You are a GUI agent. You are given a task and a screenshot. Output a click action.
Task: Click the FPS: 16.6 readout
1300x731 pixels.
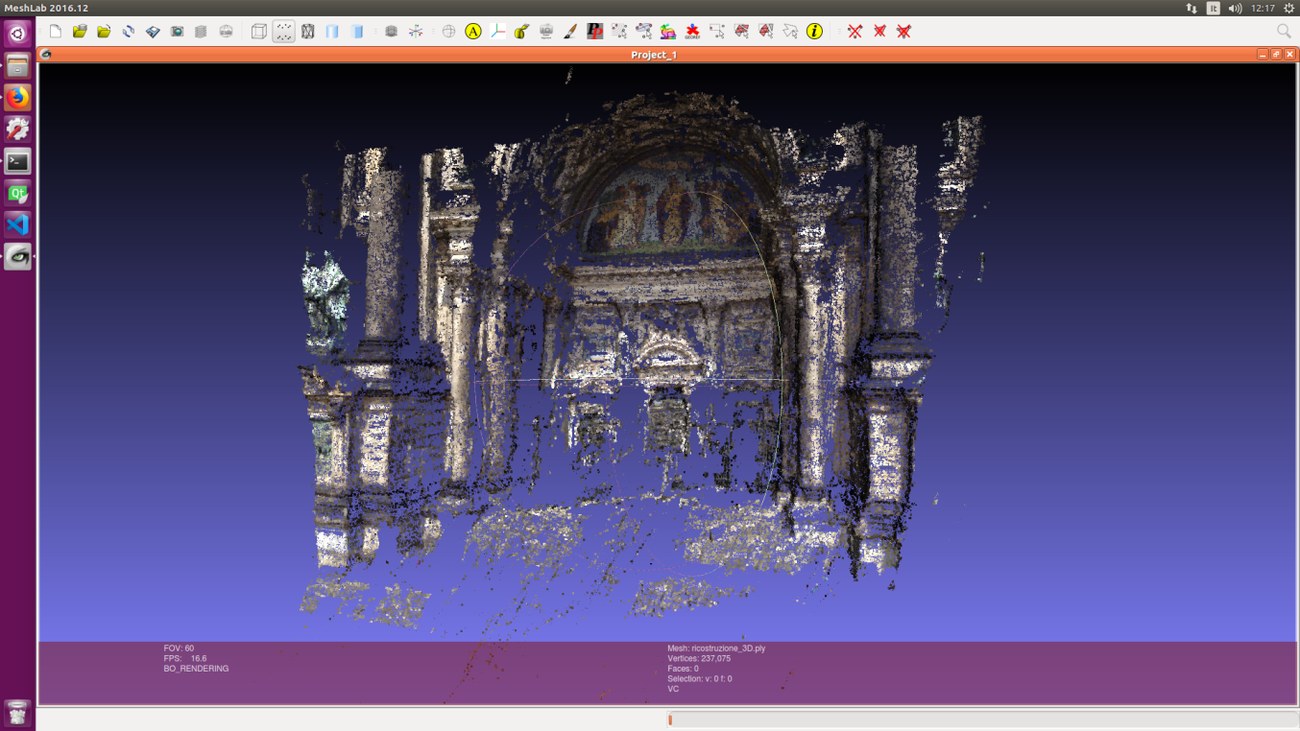coord(185,658)
